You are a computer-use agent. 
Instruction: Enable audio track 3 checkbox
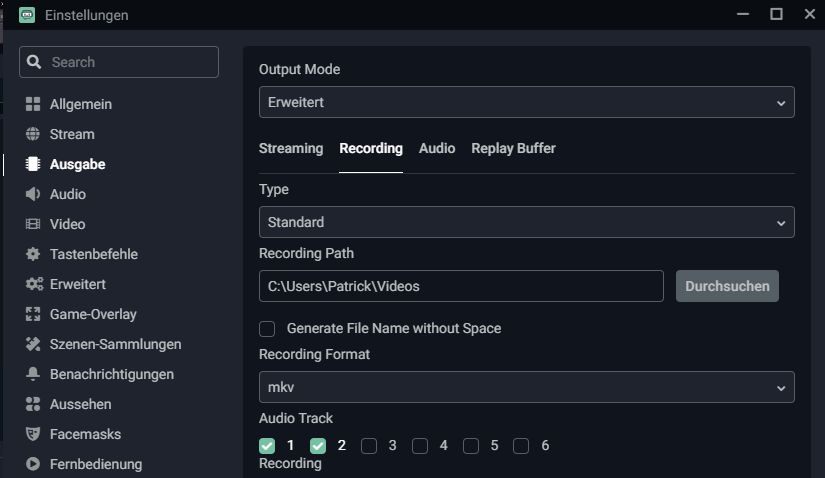coord(369,446)
